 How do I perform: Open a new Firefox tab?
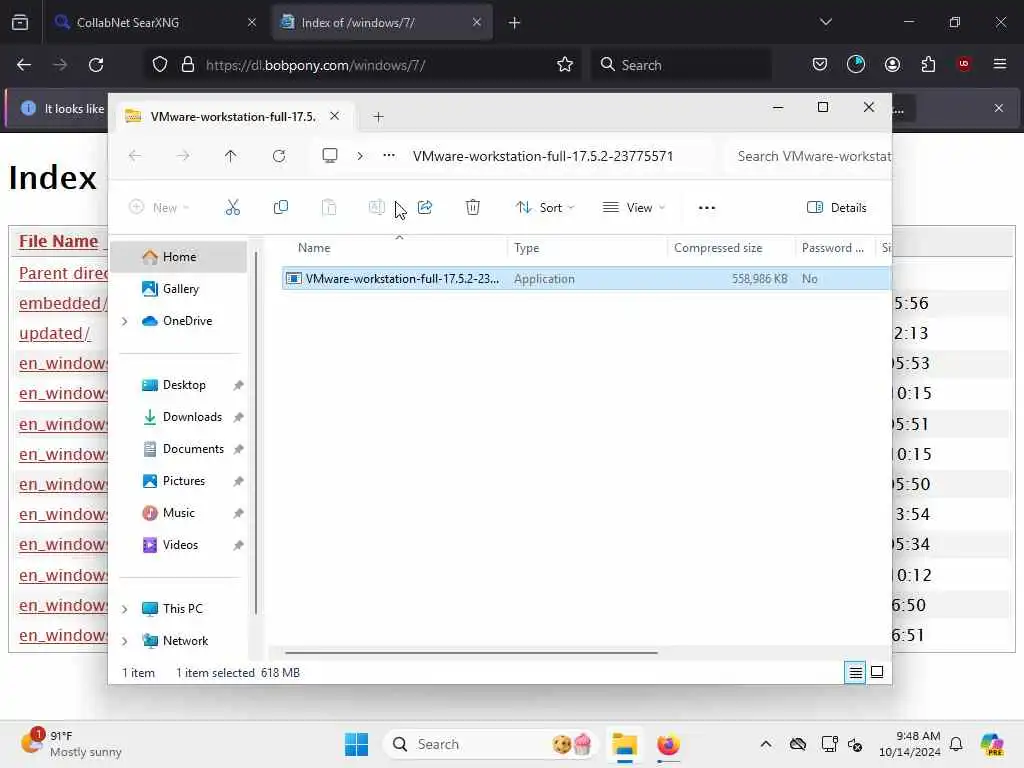(x=514, y=23)
